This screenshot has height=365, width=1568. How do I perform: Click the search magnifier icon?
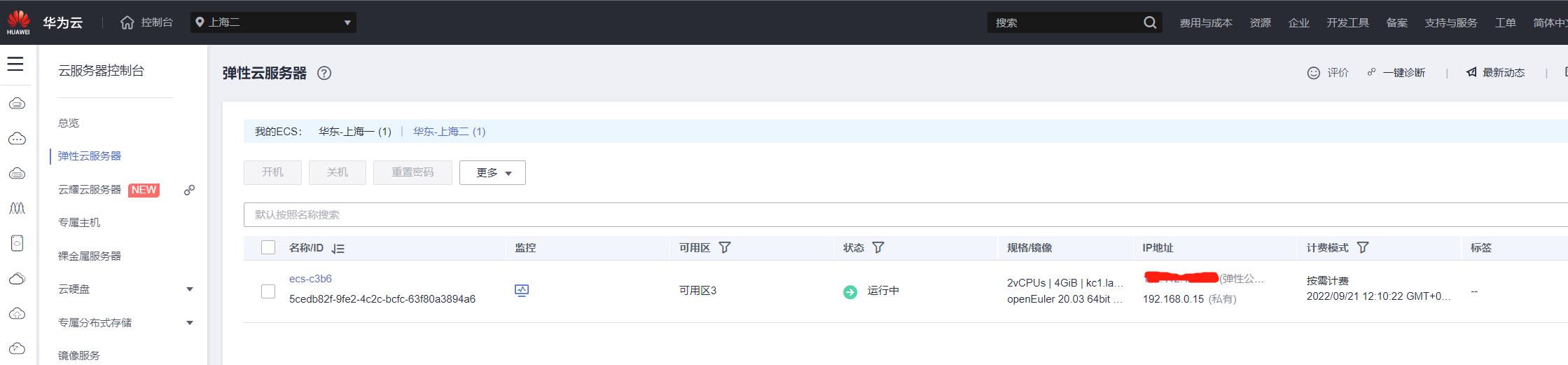[1149, 22]
